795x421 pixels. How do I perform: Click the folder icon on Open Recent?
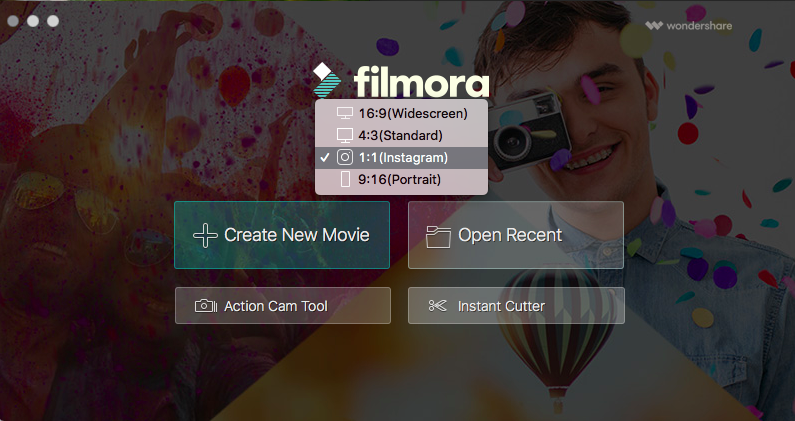click(x=438, y=236)
